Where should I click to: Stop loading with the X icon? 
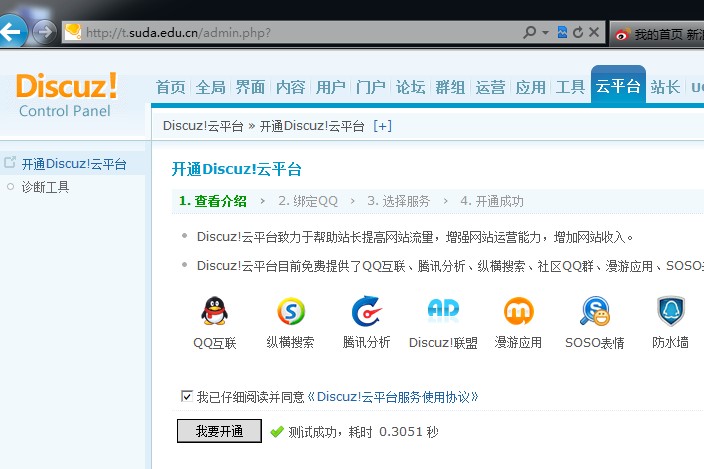click(594, 32)
